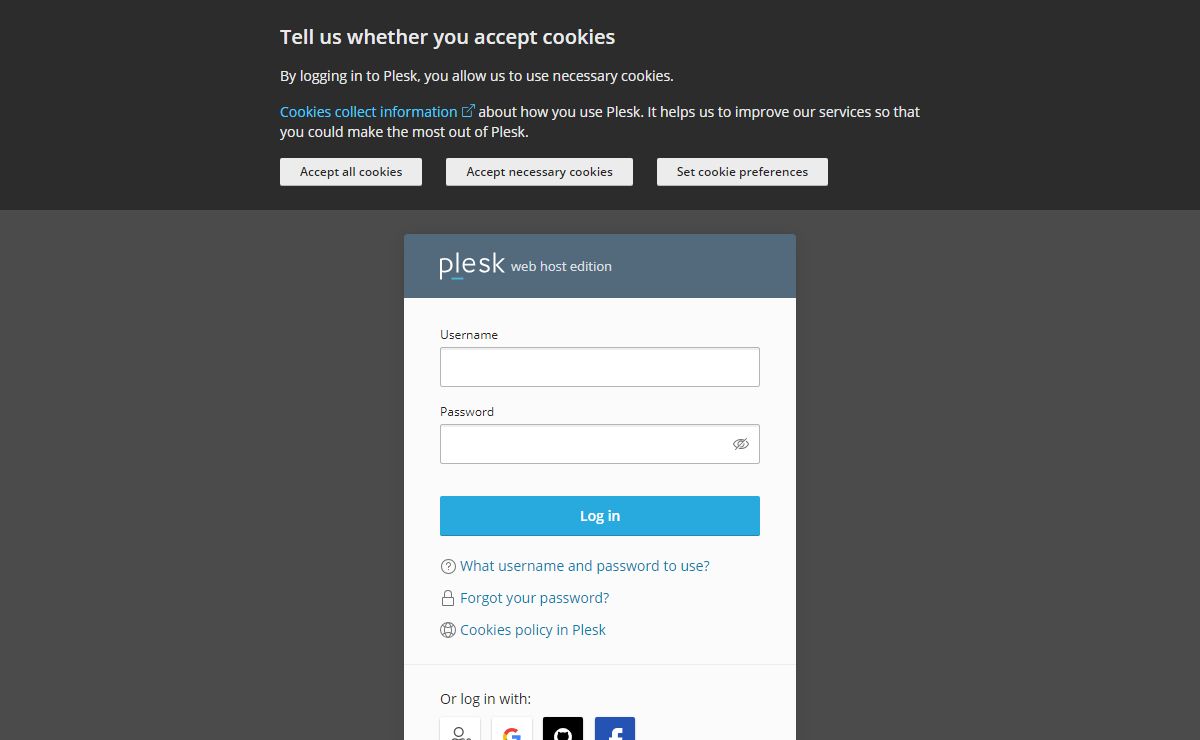The width and height of the screenshot is (1200, 740).
Task: Click the Plesk logo in header
Action: pyautogui.click(x=472, y=266)
